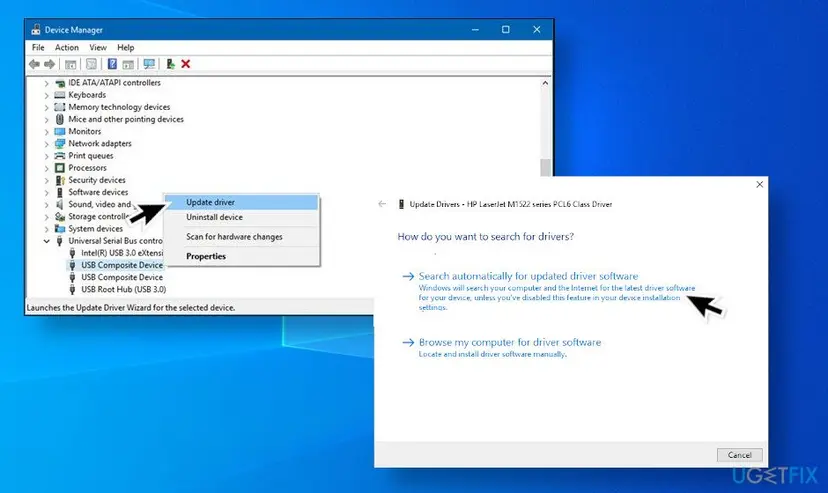Select the System devices label
828x493 pixels.
point(95,229)
